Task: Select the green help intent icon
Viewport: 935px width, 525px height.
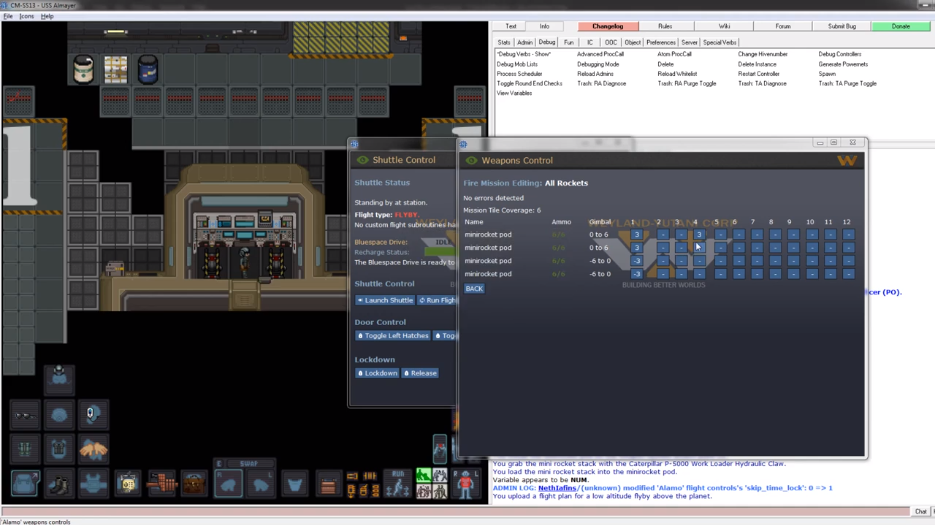Action: pos(423,475)
